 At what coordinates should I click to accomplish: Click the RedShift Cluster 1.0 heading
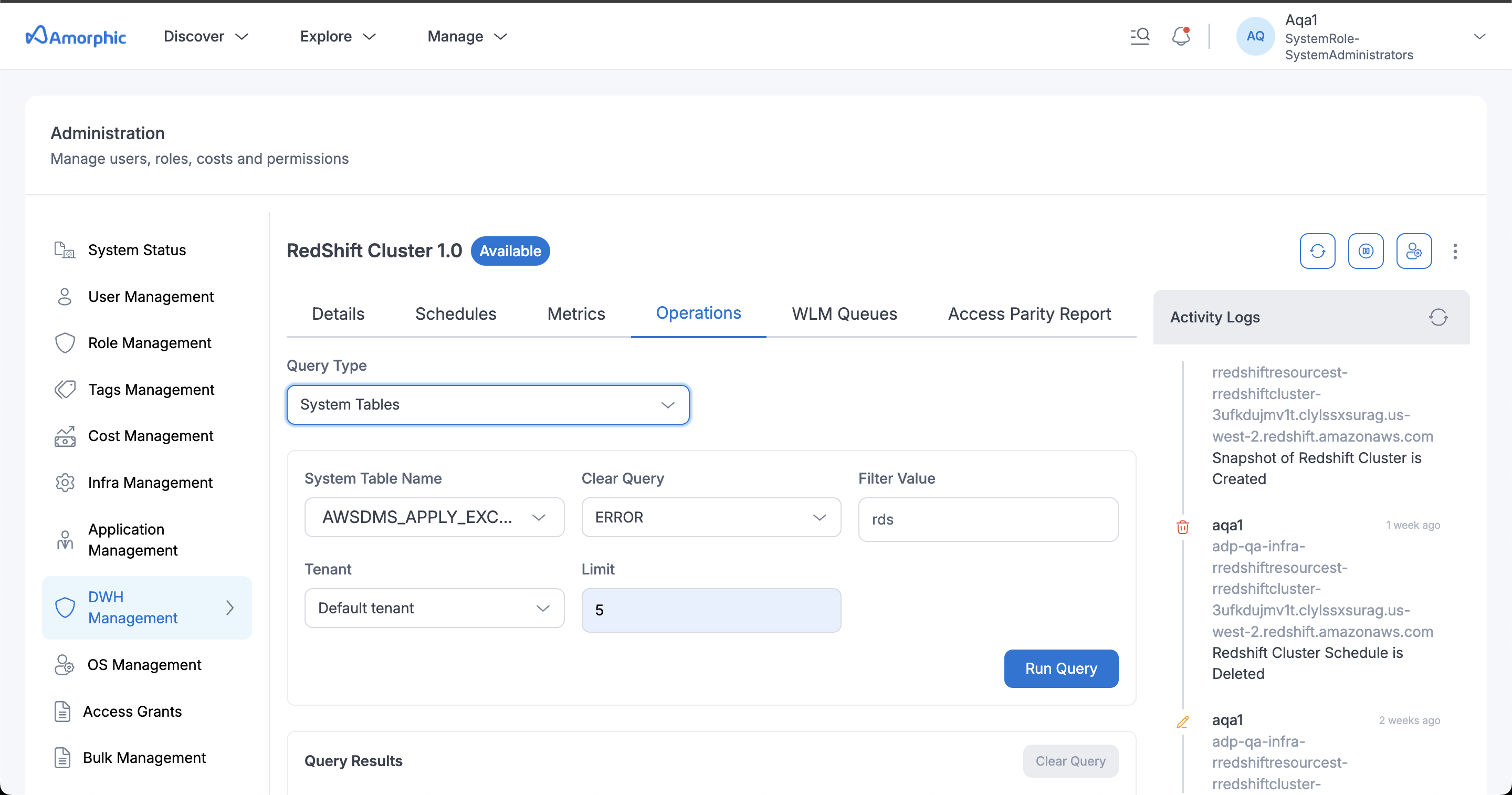click(374, 250)
